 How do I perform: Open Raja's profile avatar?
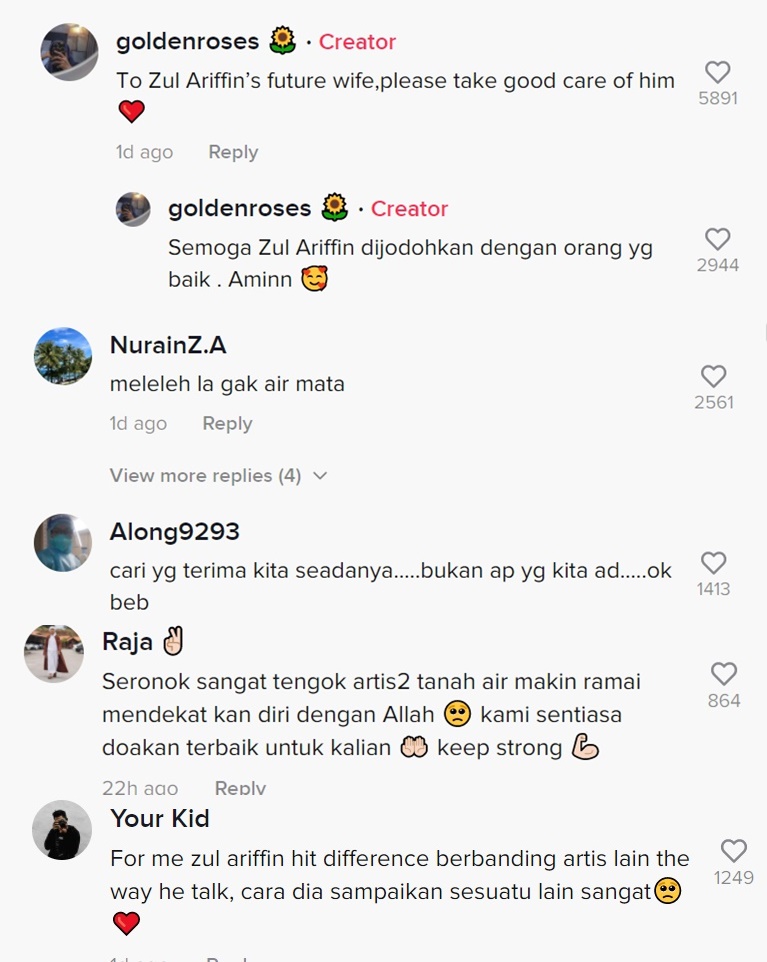click(53, 653)
